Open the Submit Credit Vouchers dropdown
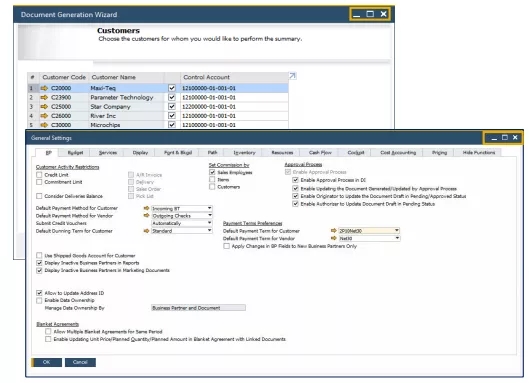Screen dimensions: 531x383 [x=209, y=223]
